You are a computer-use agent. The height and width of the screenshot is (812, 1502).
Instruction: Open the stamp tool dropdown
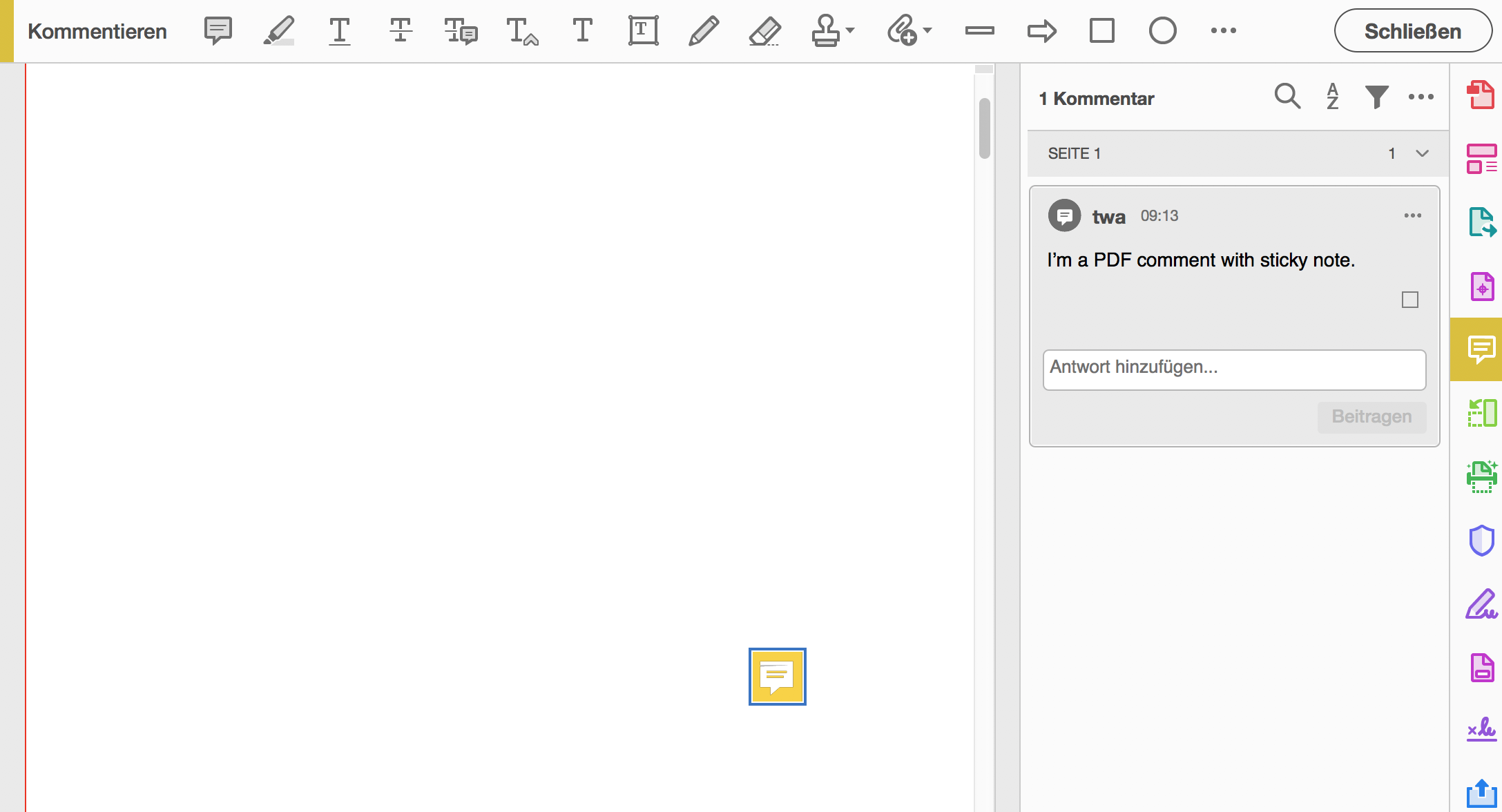850,31
